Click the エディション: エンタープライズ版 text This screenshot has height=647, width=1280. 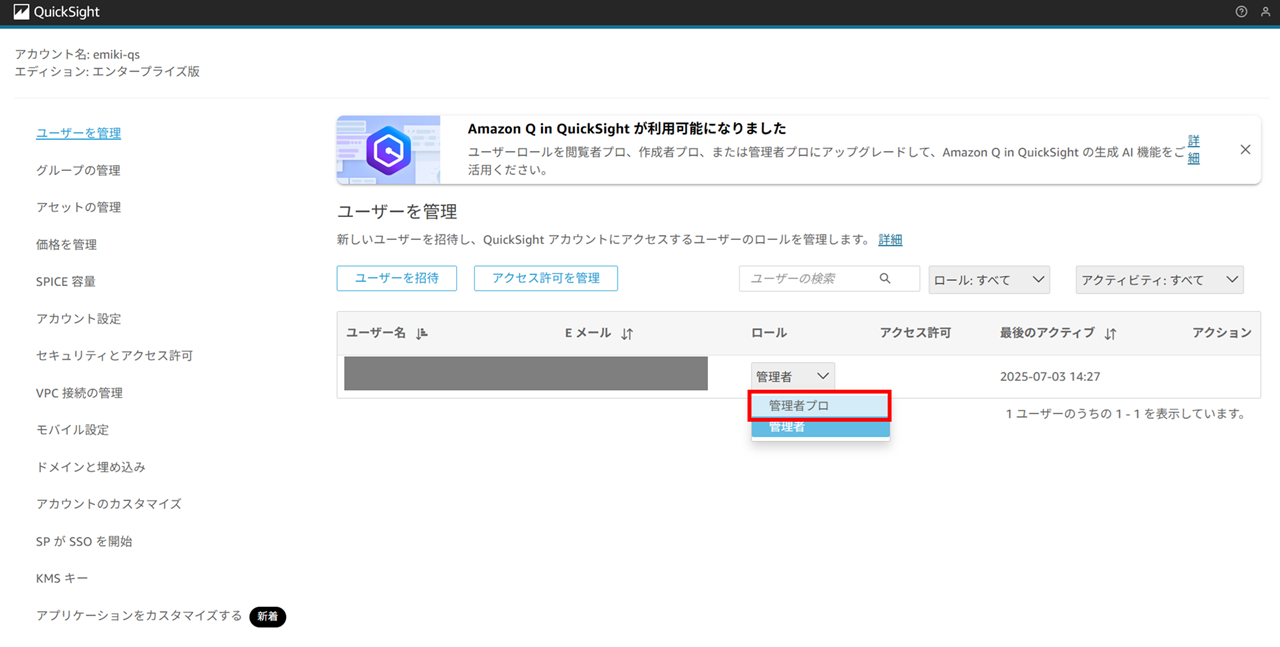(107, 72)
